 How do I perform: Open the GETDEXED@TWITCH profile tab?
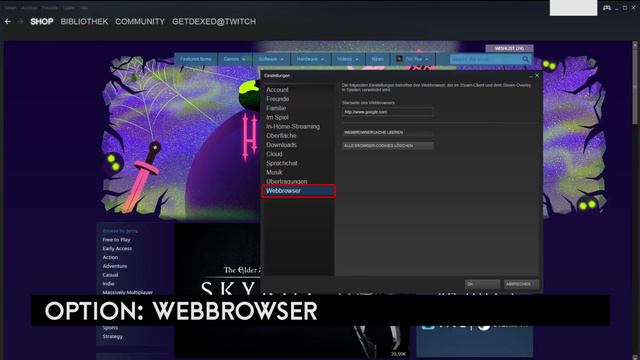[214, 21]
